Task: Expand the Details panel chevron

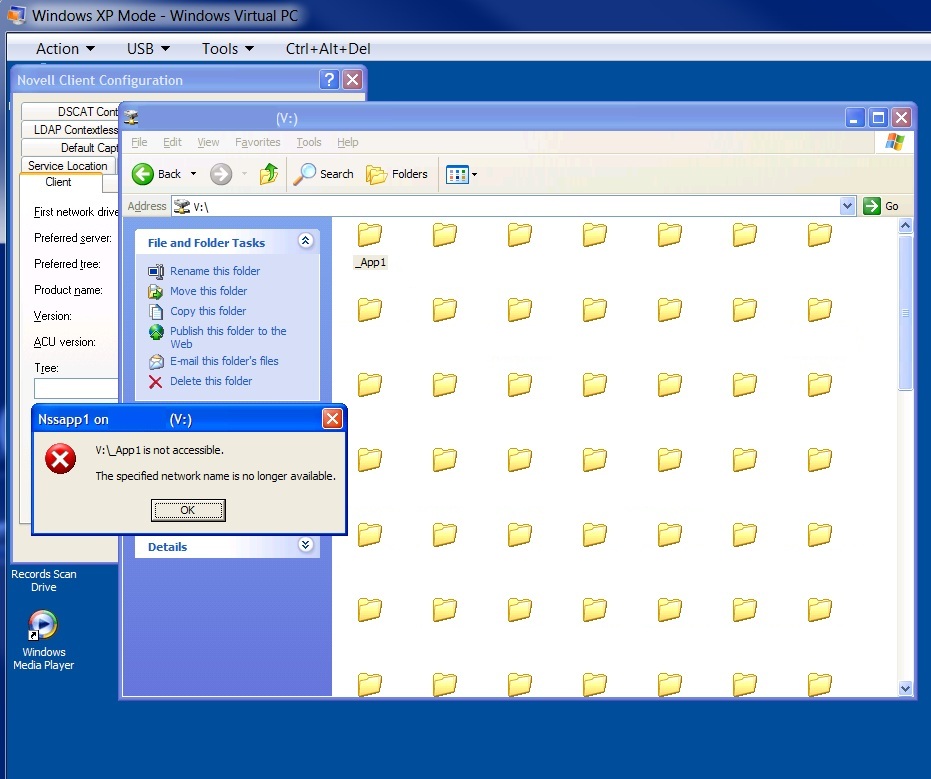Action: 305,544
